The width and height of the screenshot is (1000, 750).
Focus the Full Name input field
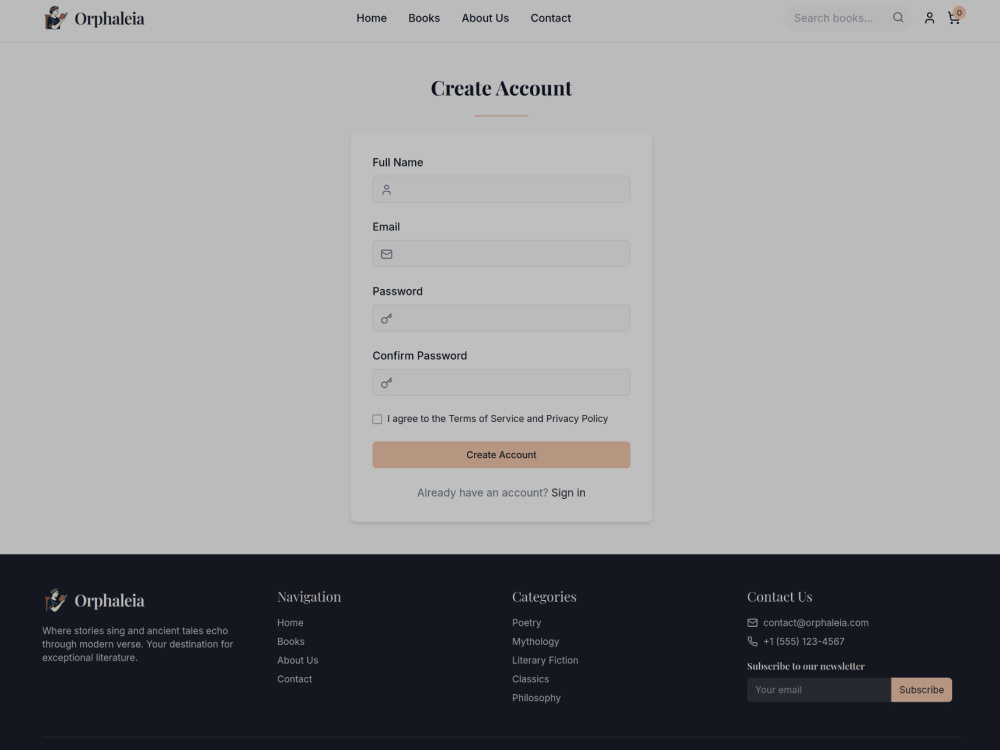point(501,189)
